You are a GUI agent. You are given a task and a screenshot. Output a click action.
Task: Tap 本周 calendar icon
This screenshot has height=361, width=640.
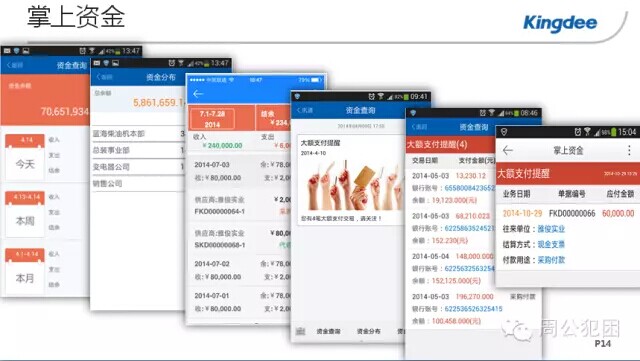pos(25,214)
